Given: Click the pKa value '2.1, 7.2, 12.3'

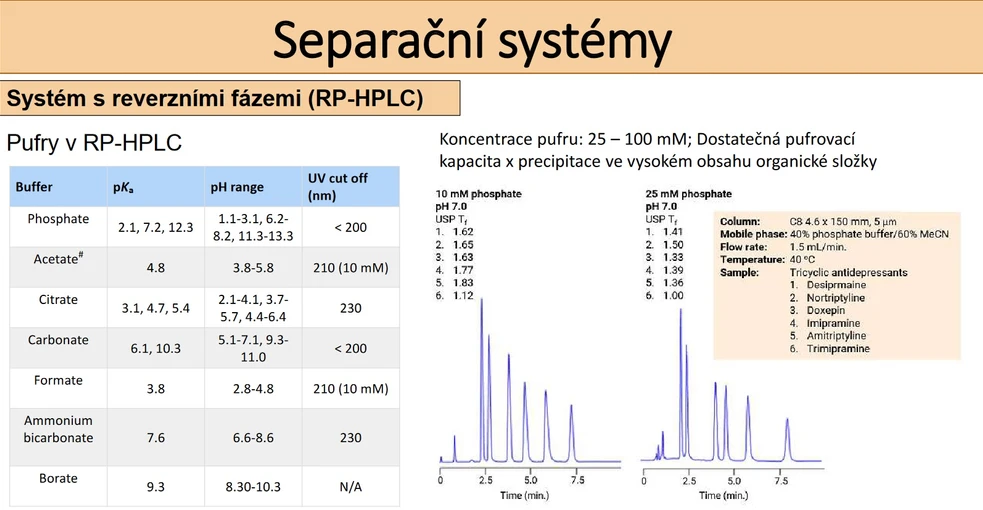Looking at the screenshot, I should (x=155, y=227).
